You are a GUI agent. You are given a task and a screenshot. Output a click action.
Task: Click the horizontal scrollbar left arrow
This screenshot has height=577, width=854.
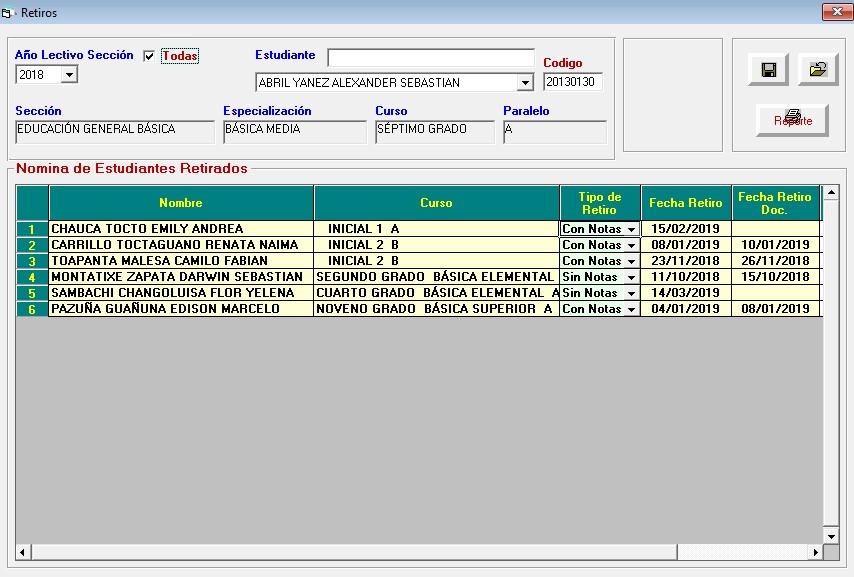click(23, 552)
